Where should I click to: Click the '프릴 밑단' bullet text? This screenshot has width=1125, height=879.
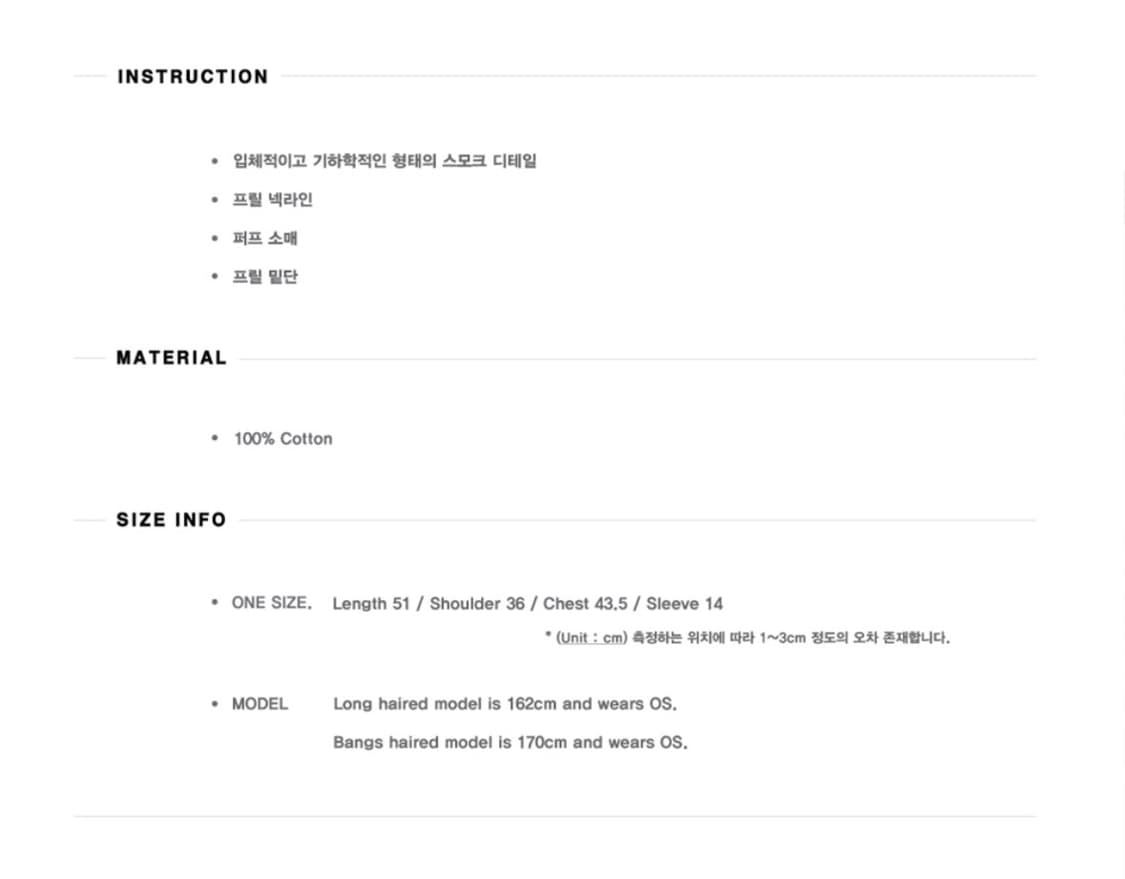point(265,277)
